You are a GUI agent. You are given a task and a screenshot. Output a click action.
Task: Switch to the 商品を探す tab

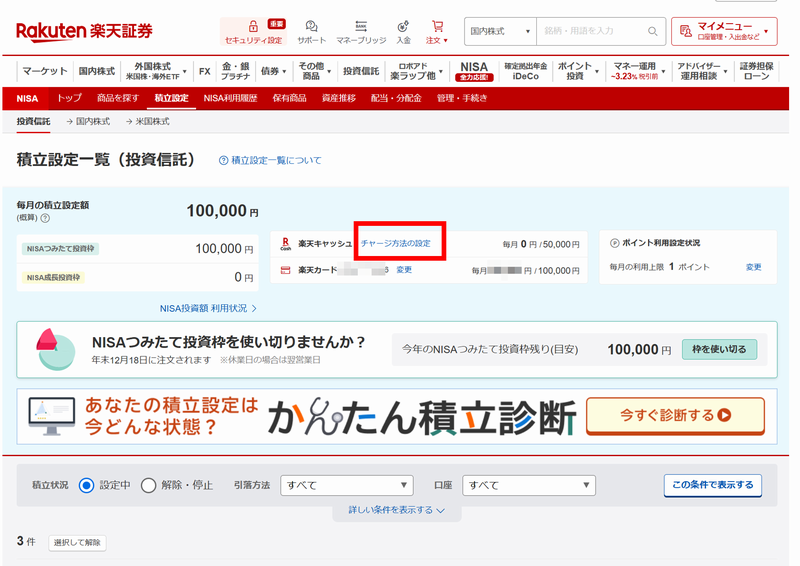pyautogui.click(x=118, y=98)
